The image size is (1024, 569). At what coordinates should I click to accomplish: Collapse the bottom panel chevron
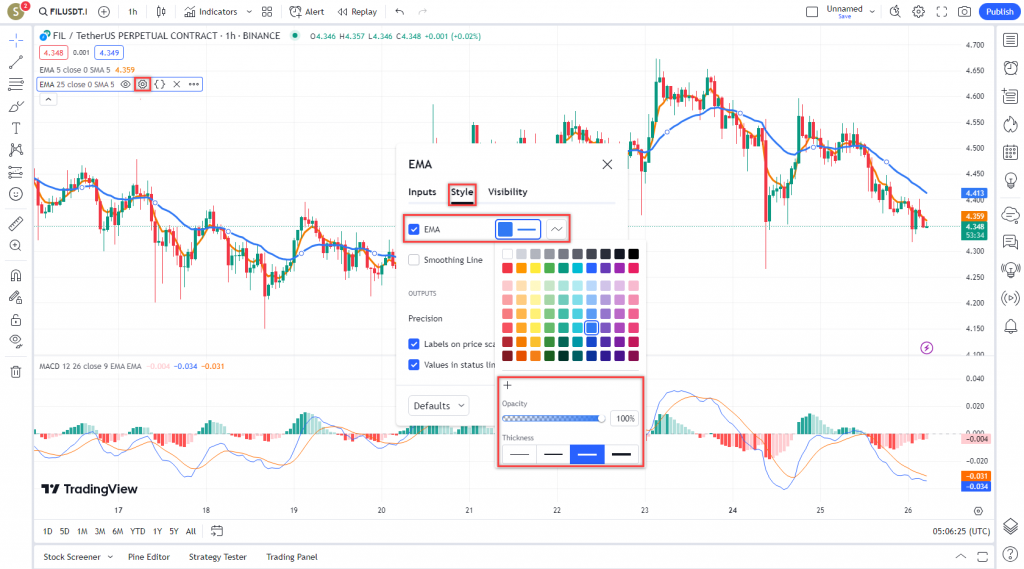click(960, 557)
